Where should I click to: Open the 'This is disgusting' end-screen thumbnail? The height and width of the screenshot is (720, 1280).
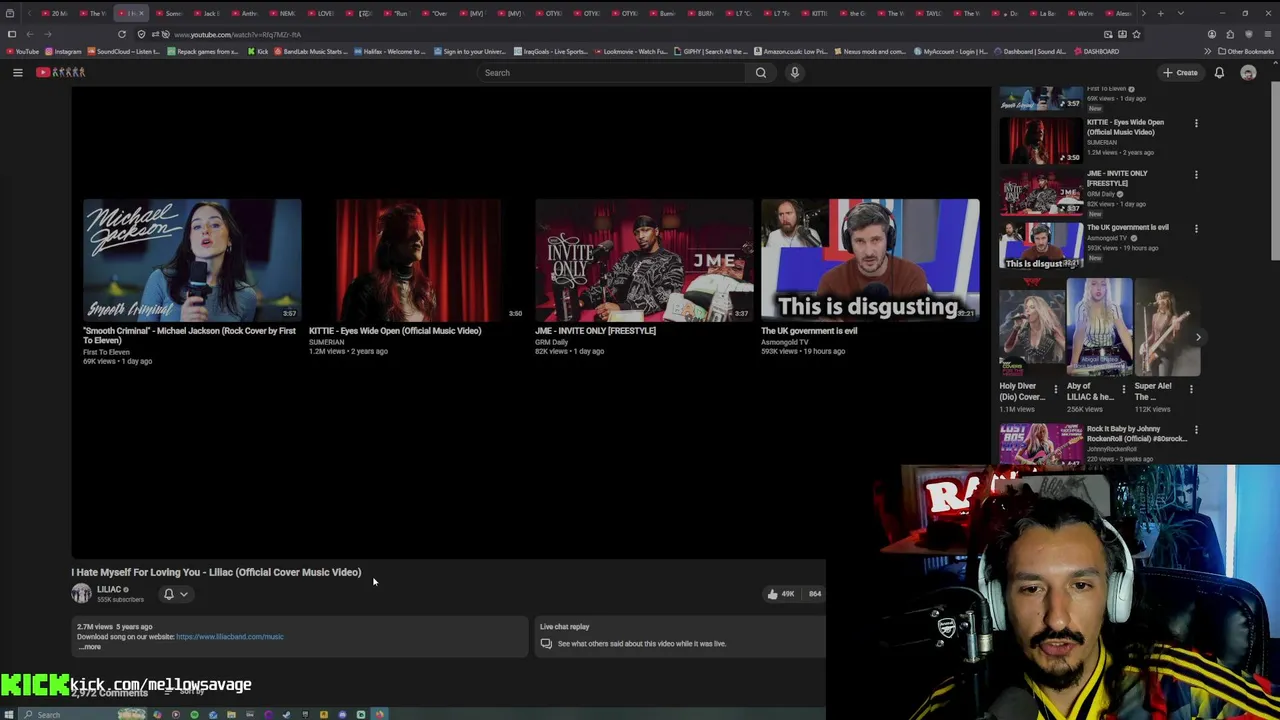tap(870, 260)
